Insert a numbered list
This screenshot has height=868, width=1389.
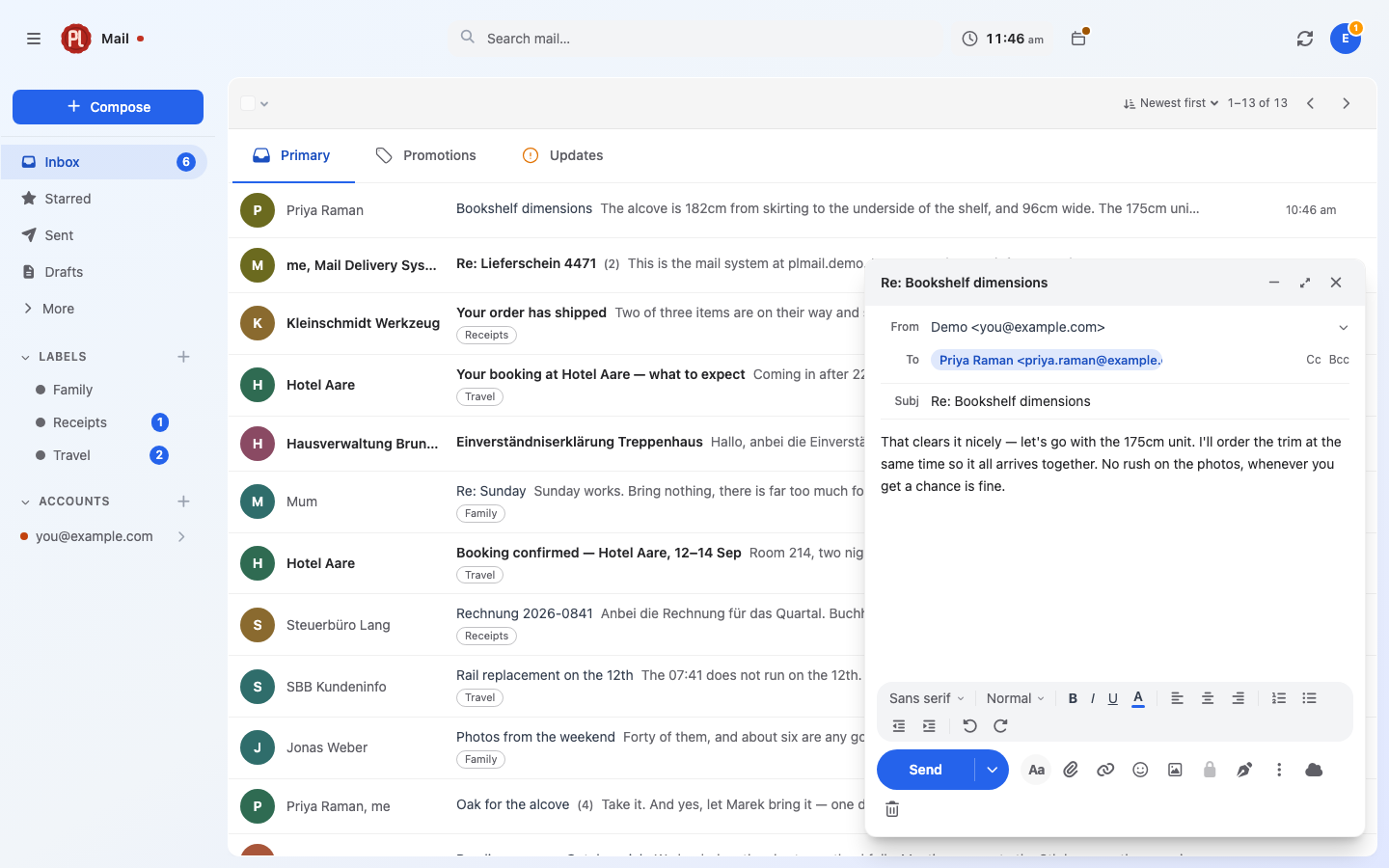click(1279, 698)
